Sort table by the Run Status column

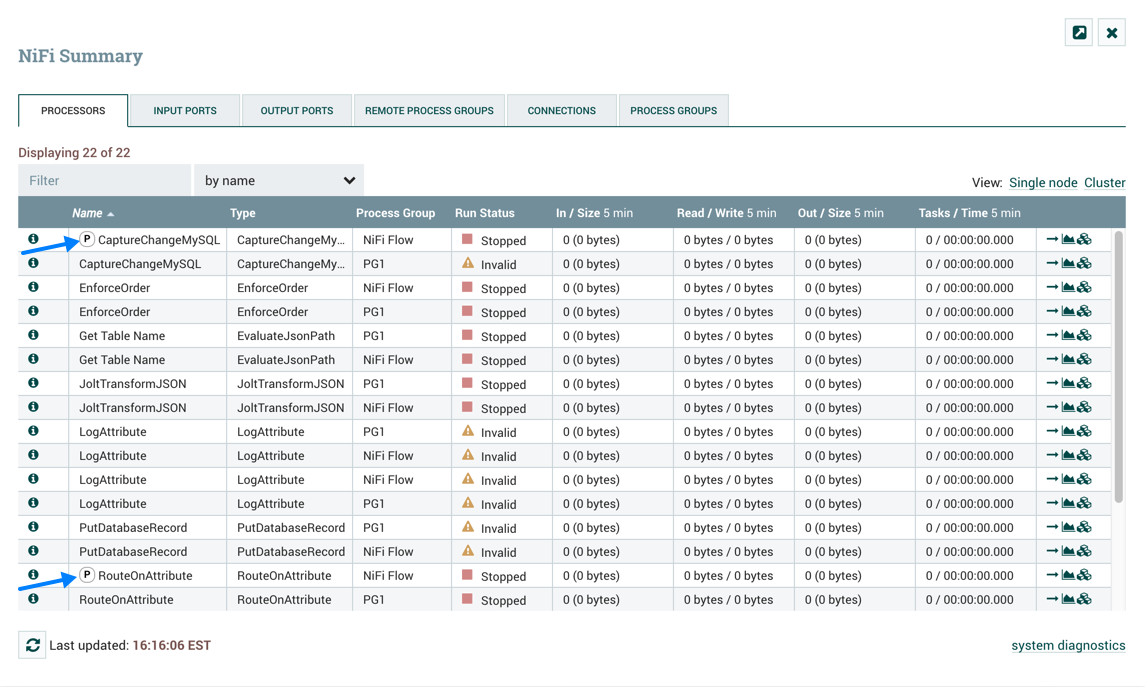pos(484,213)
